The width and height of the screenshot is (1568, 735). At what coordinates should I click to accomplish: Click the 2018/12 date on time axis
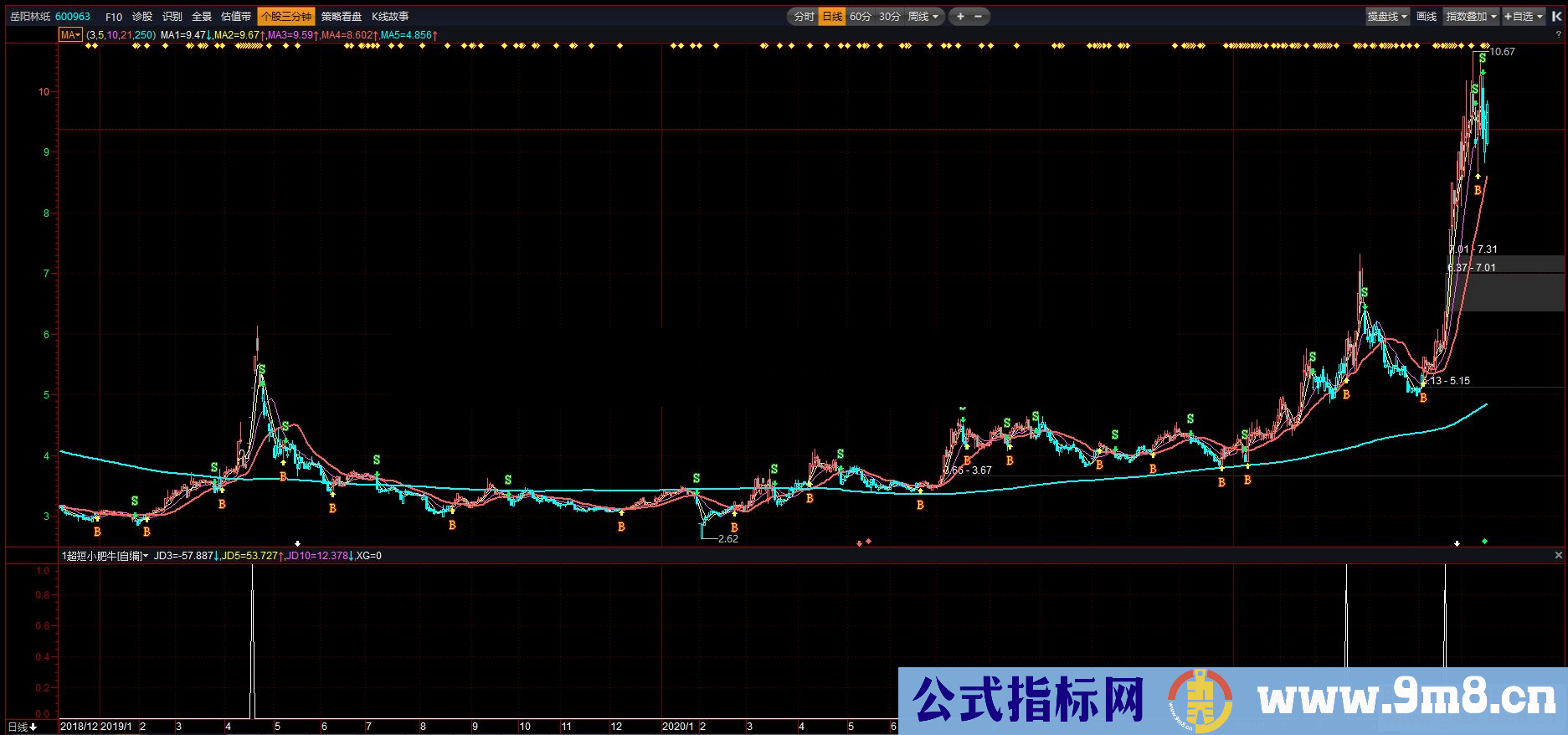click(79, 727)
